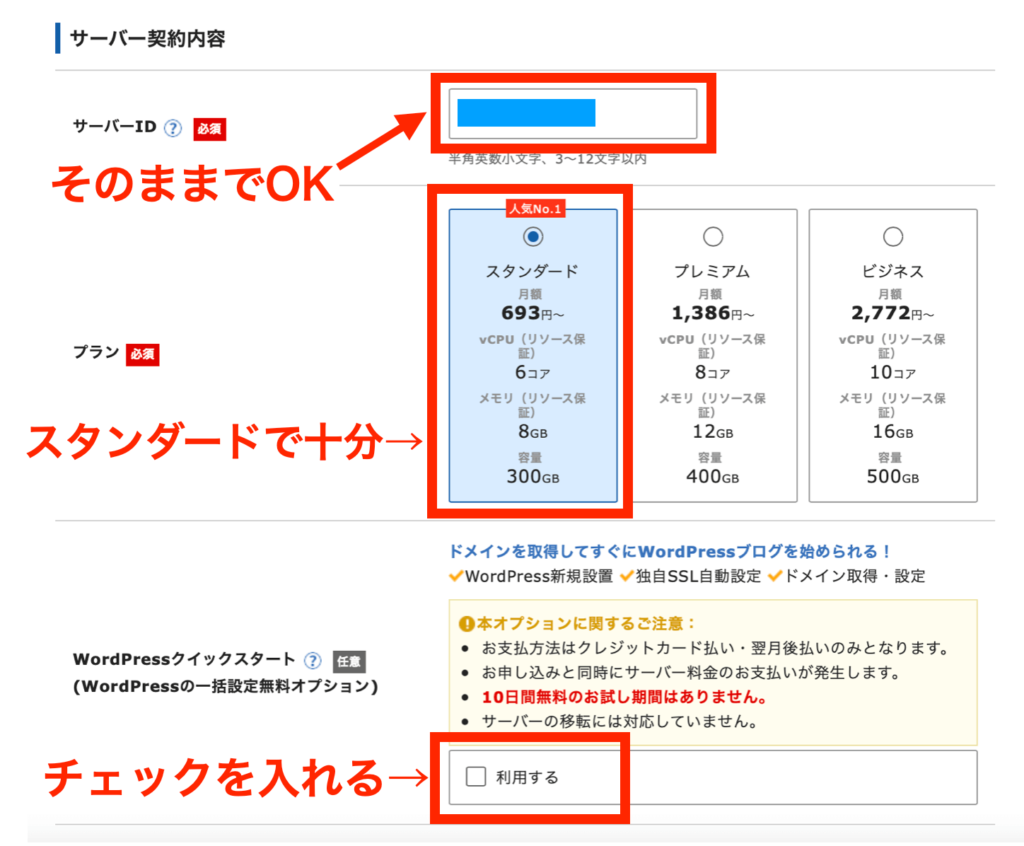Click the (WordPressの一括設定無料オプション) text
The width and height of the screenshot is (1024, 846).
pos(225,687)
